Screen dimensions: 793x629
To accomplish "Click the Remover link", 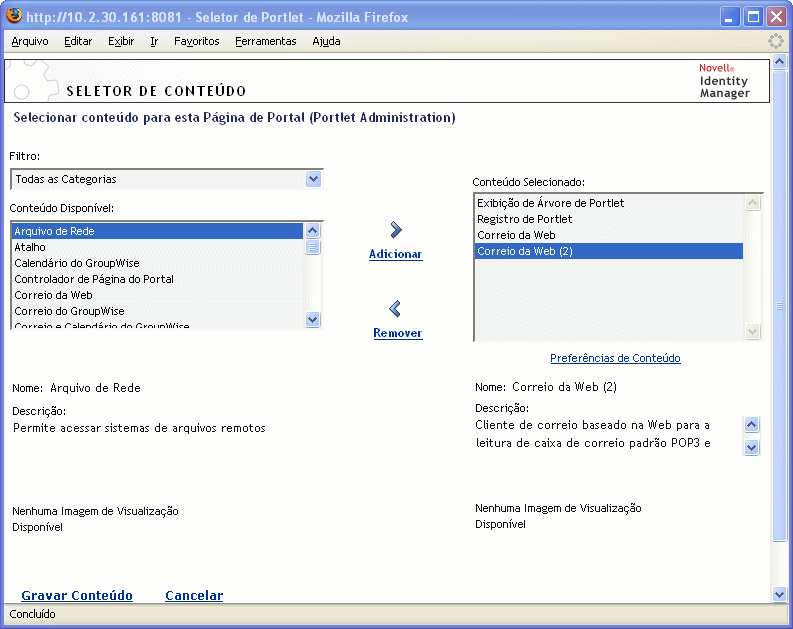I will 398,333.
